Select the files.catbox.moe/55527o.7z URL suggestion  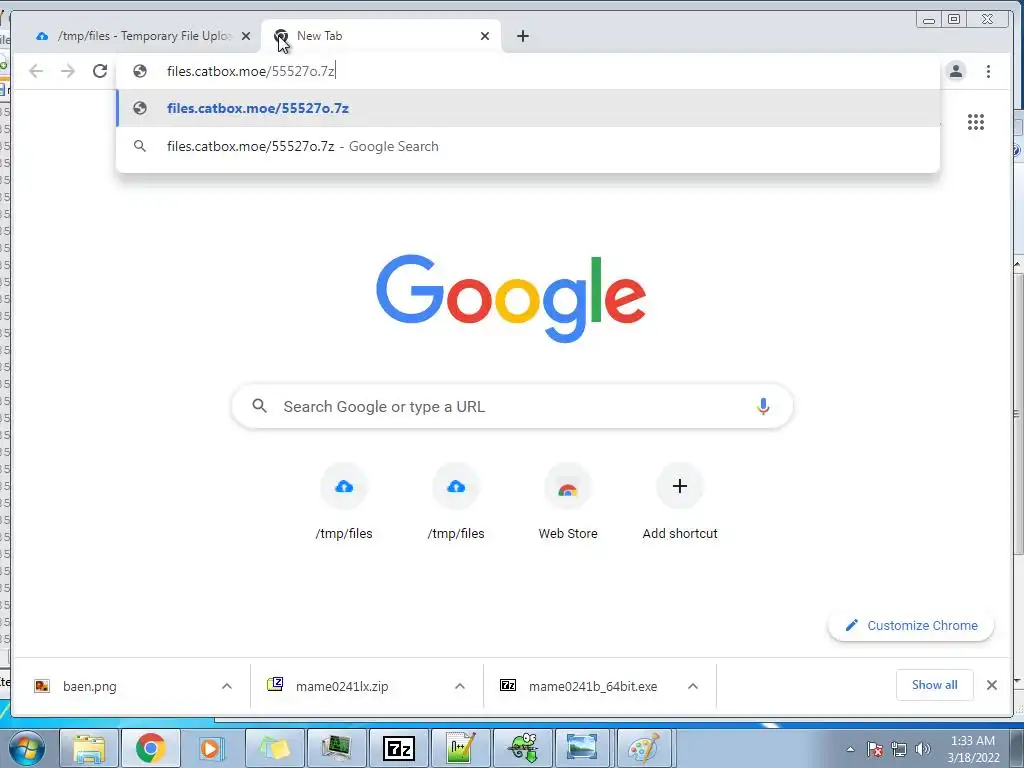click(x=528, y=108)
